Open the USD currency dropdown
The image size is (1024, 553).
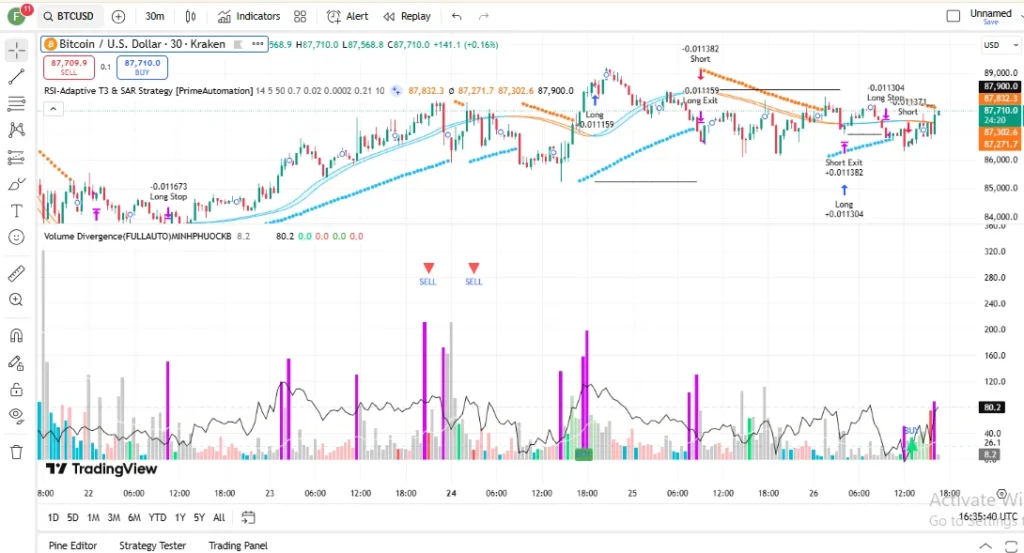pos(1000,45)
